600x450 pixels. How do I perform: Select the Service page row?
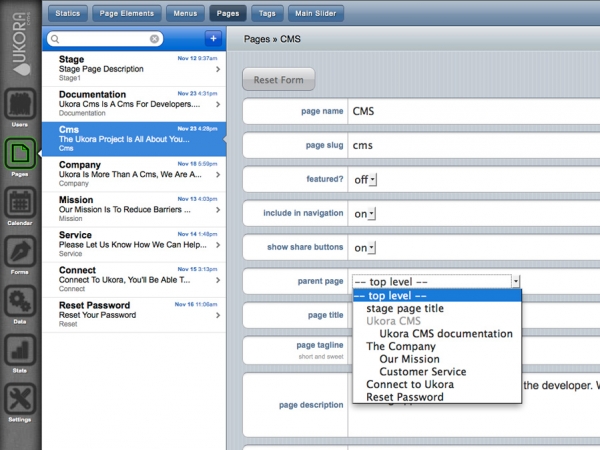coord(134,245)
